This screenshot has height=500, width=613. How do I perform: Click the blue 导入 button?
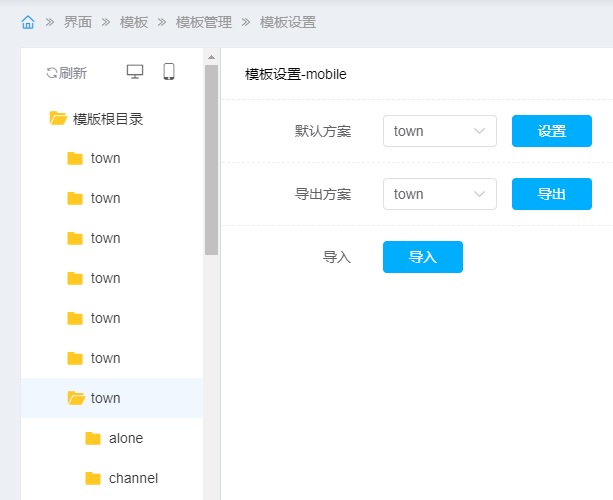point(422,257)
